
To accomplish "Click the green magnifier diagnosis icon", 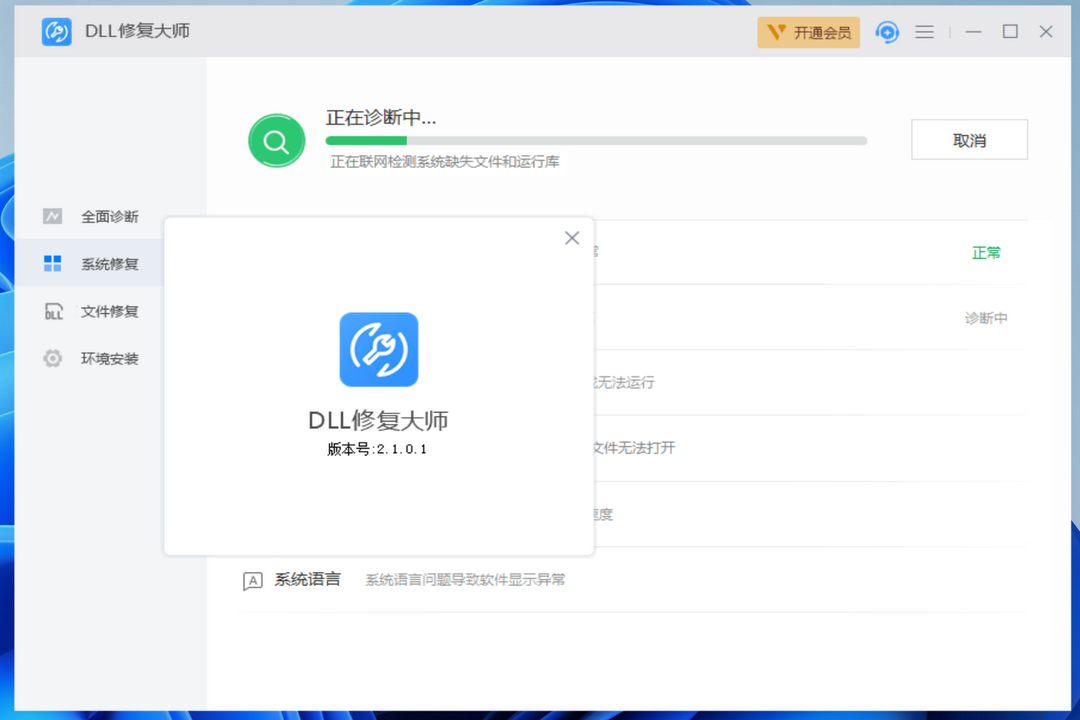I will coord(276,140).
